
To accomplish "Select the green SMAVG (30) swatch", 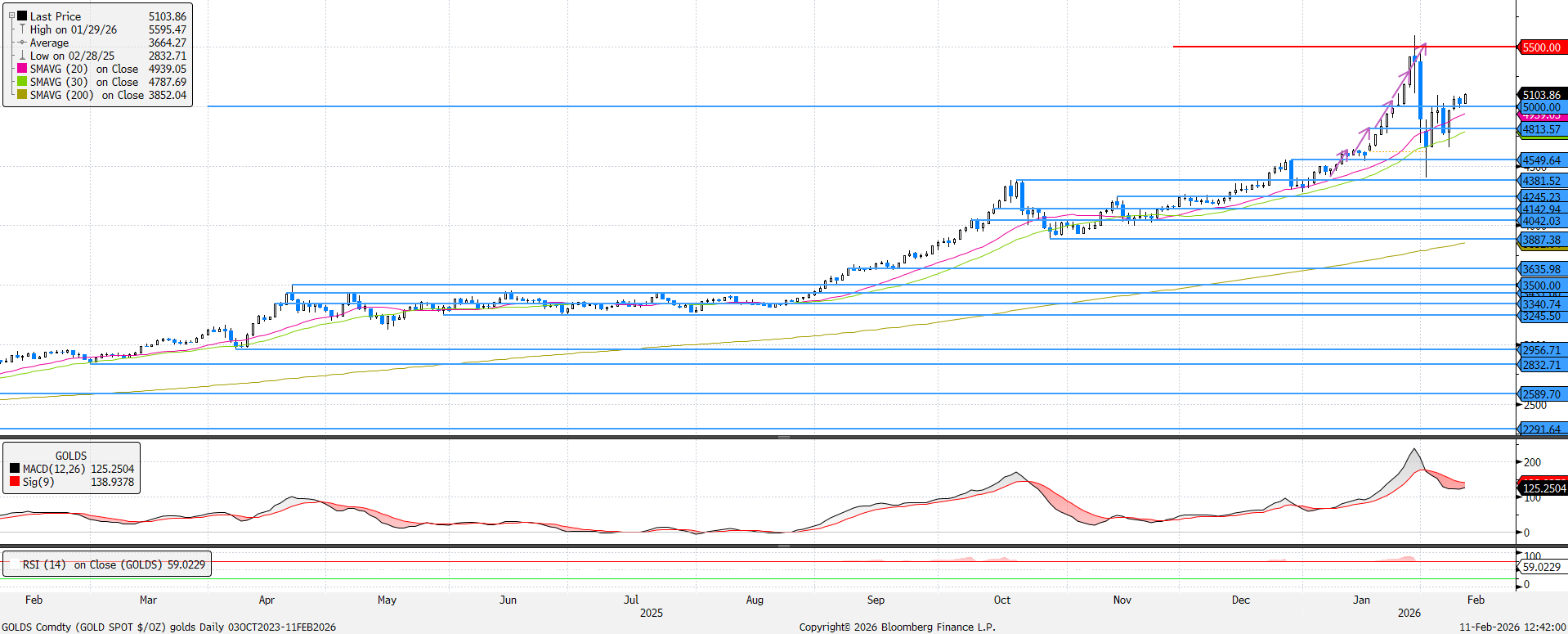I will click(x=22, y=82).
